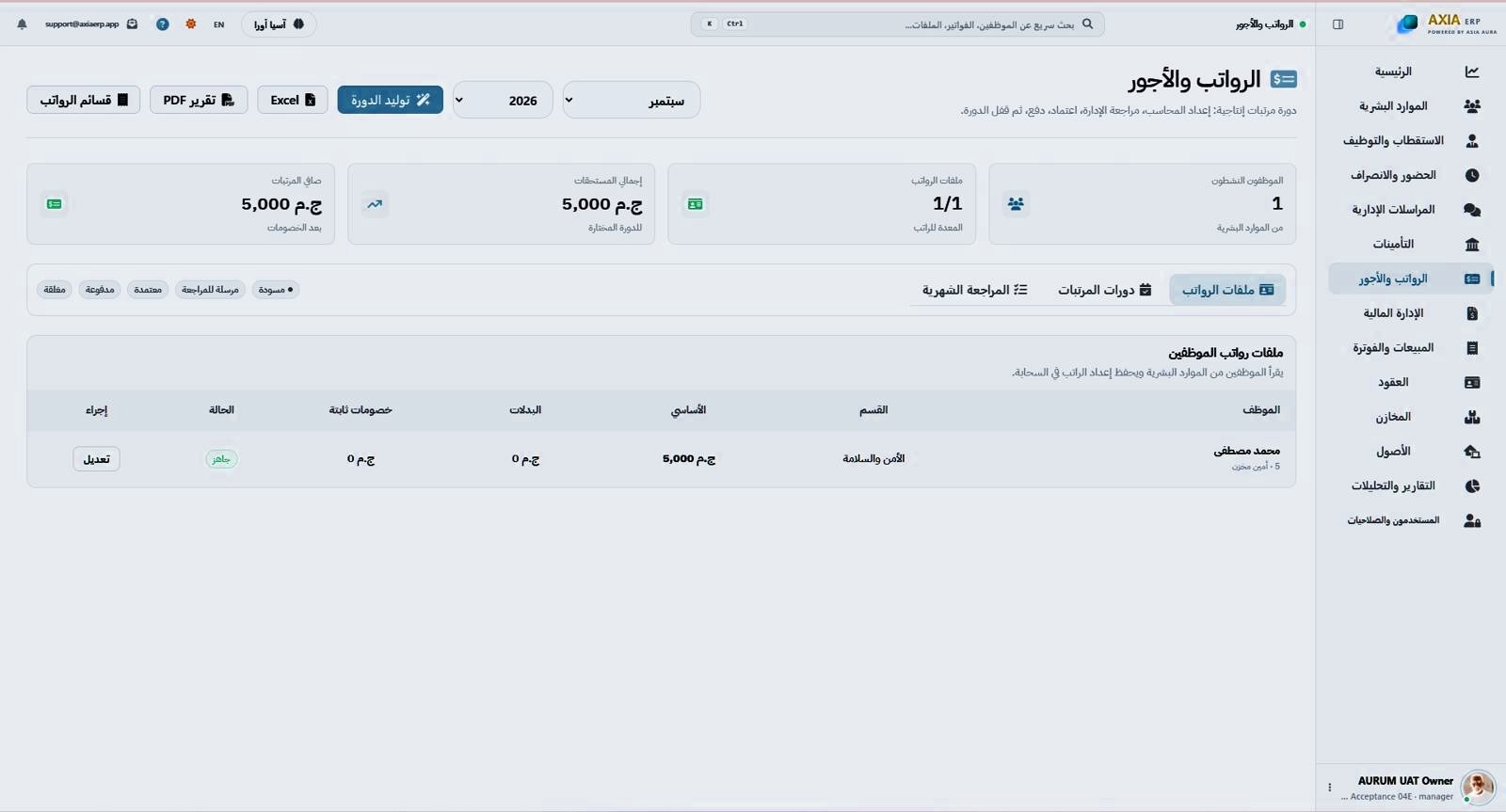
Task: Download the تقرير PDF report
Action: (199, 100)
